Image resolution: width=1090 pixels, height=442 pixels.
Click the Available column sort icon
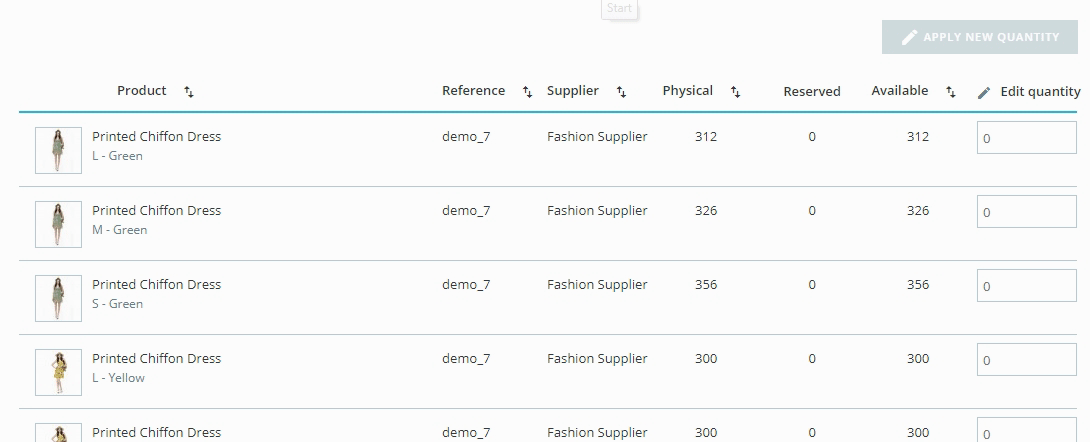click(x=950, y=92)
